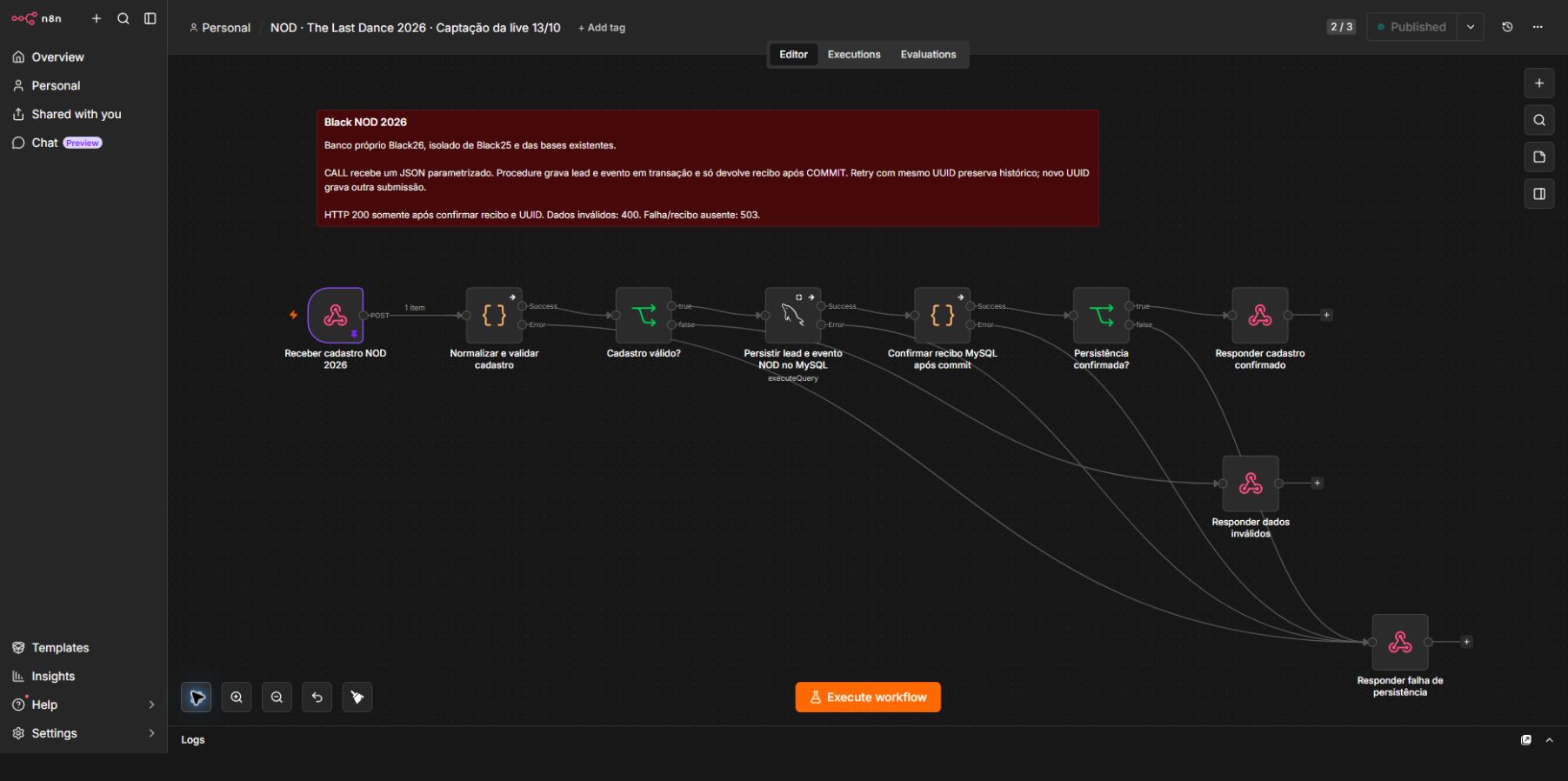
Task: Switch to the Executions tab
Action: tap(854, 55)
